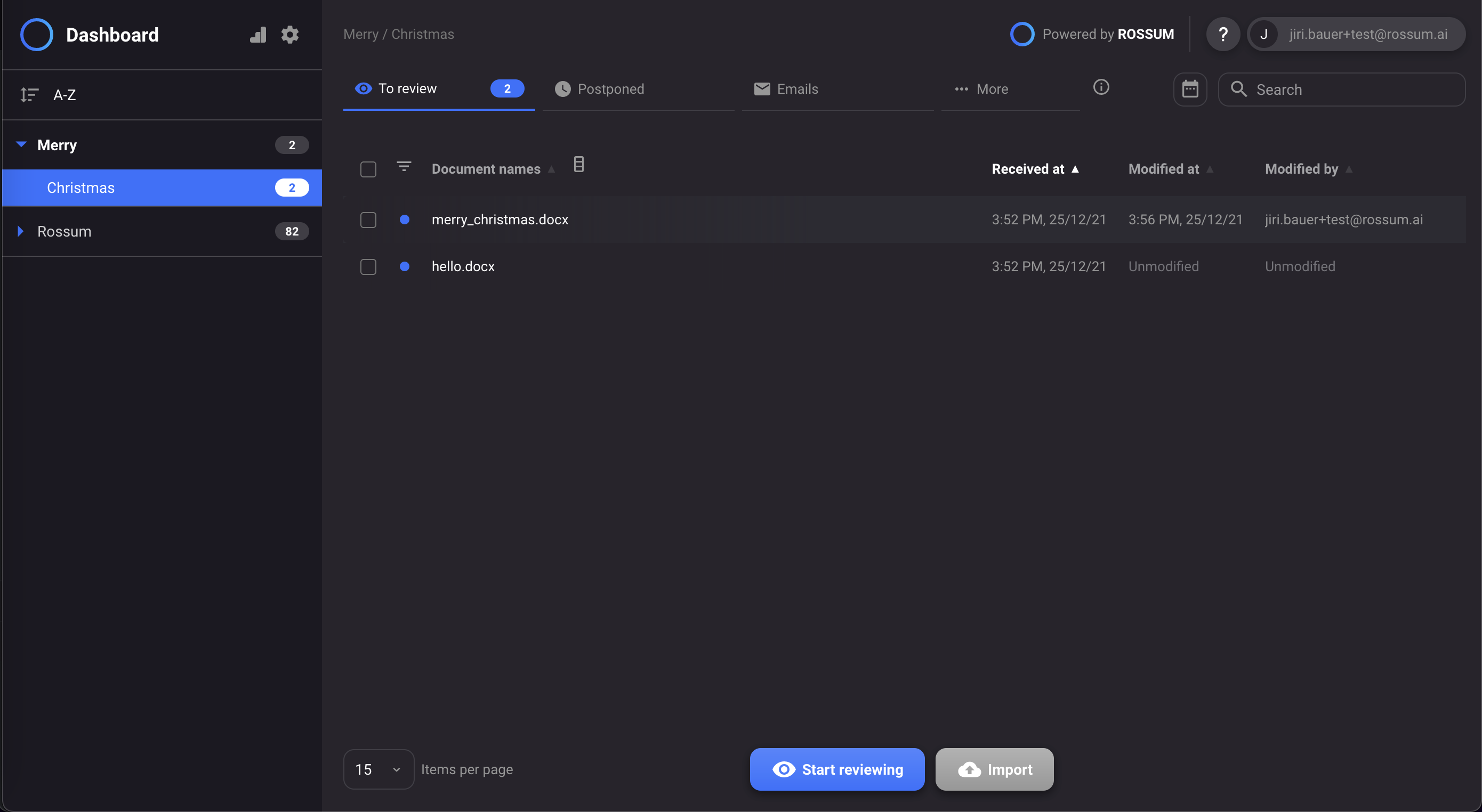This screenshot has width=1482, height=812.
Task: Focus the Search input field
Action: (1342, 89)
